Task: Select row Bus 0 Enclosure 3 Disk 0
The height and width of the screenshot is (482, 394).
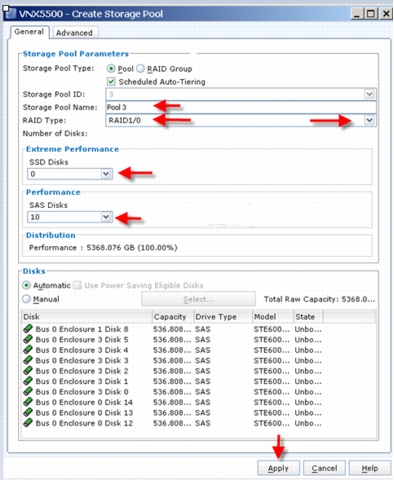Action: tap(199, 392)
